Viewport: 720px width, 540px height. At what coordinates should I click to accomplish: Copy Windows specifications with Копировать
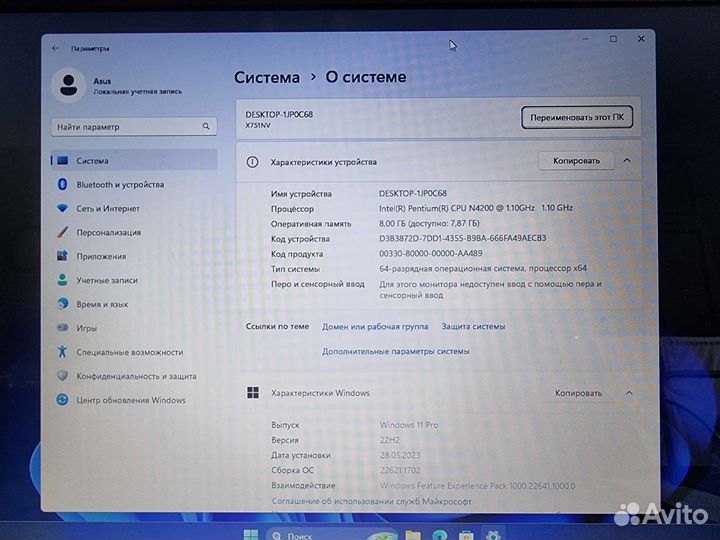[x=578, y=393]
